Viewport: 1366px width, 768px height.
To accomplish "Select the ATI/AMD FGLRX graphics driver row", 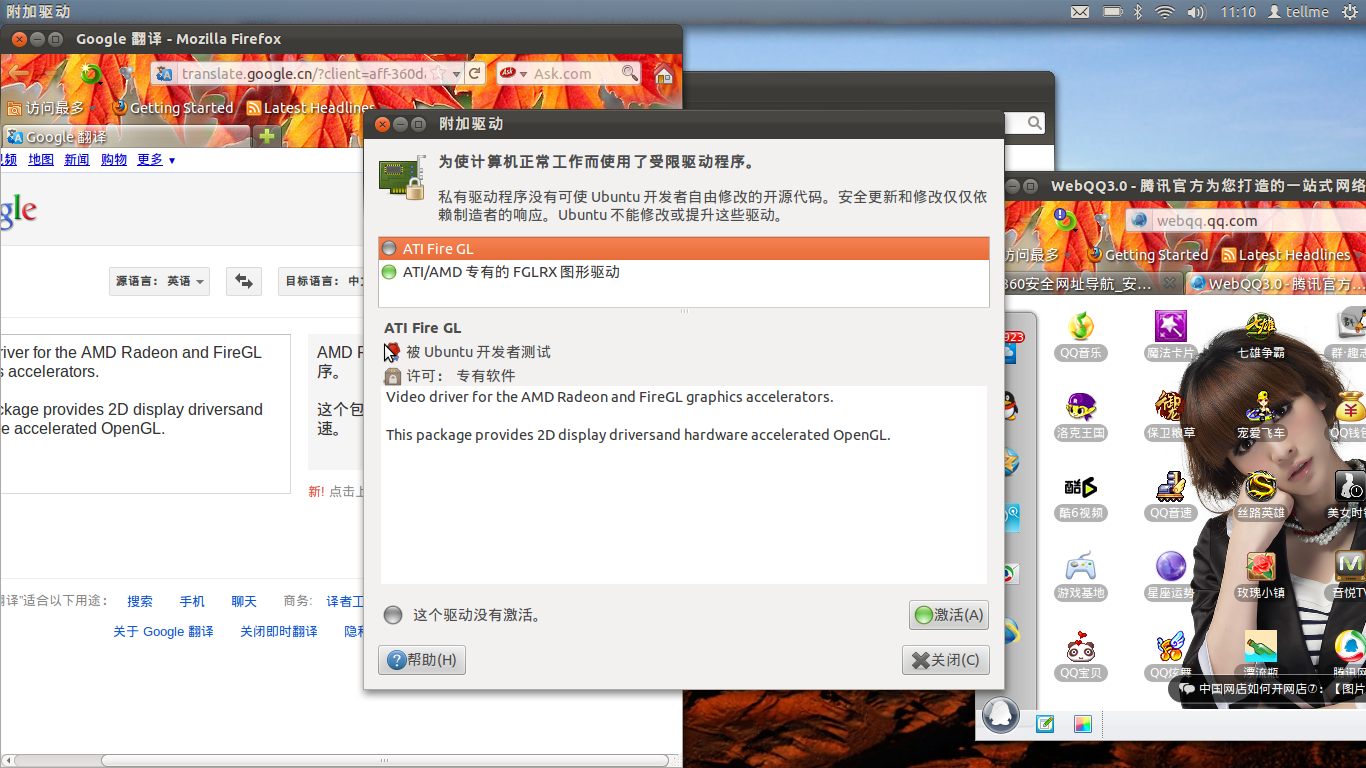I will coord(684,272).
